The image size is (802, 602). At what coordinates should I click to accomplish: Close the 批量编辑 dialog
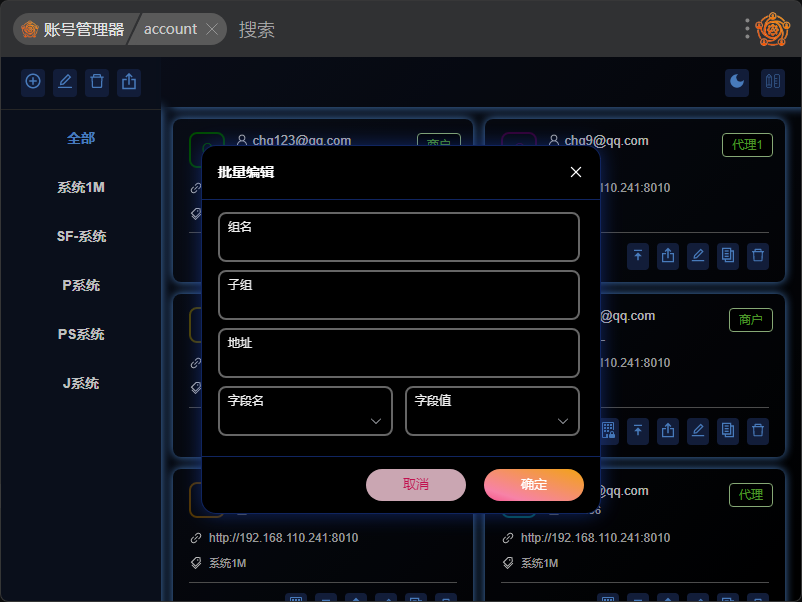[576, 172]
